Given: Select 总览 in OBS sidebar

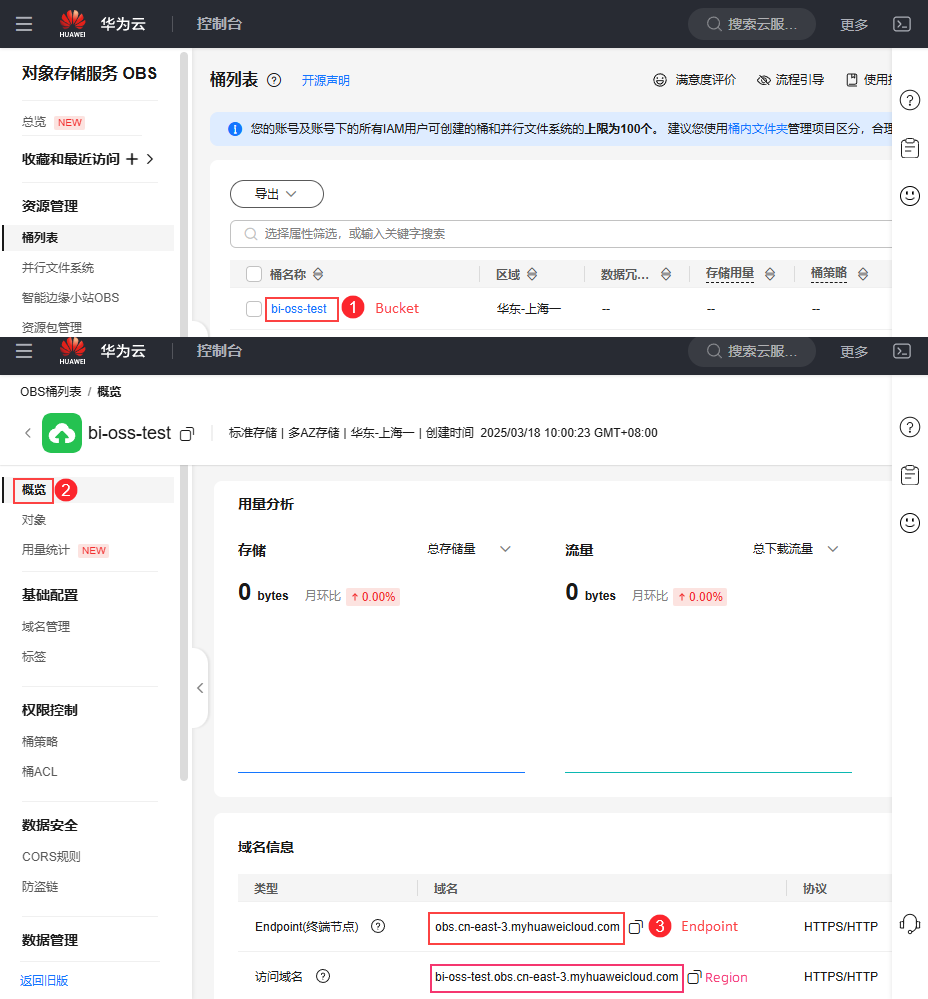Looking at the screenshot, I should click(x=34, y=122).
